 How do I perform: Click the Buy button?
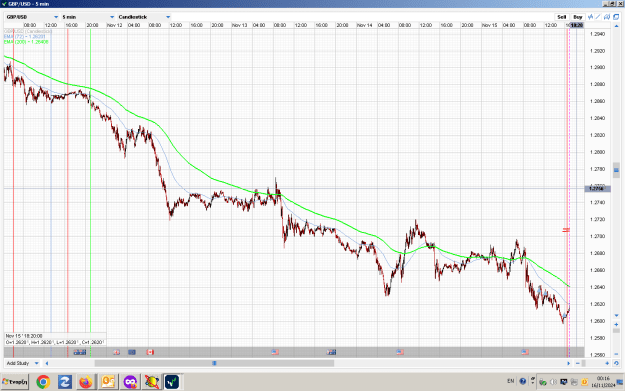[x=578, y=17]
